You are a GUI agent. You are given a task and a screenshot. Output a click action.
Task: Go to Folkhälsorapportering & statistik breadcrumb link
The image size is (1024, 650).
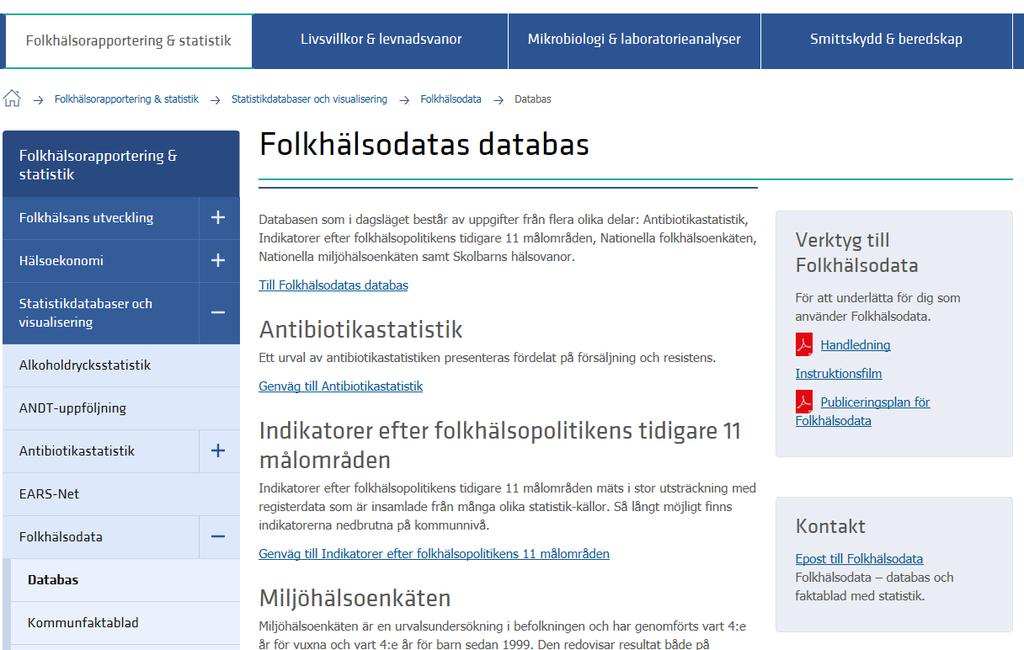tap(126, 99)
